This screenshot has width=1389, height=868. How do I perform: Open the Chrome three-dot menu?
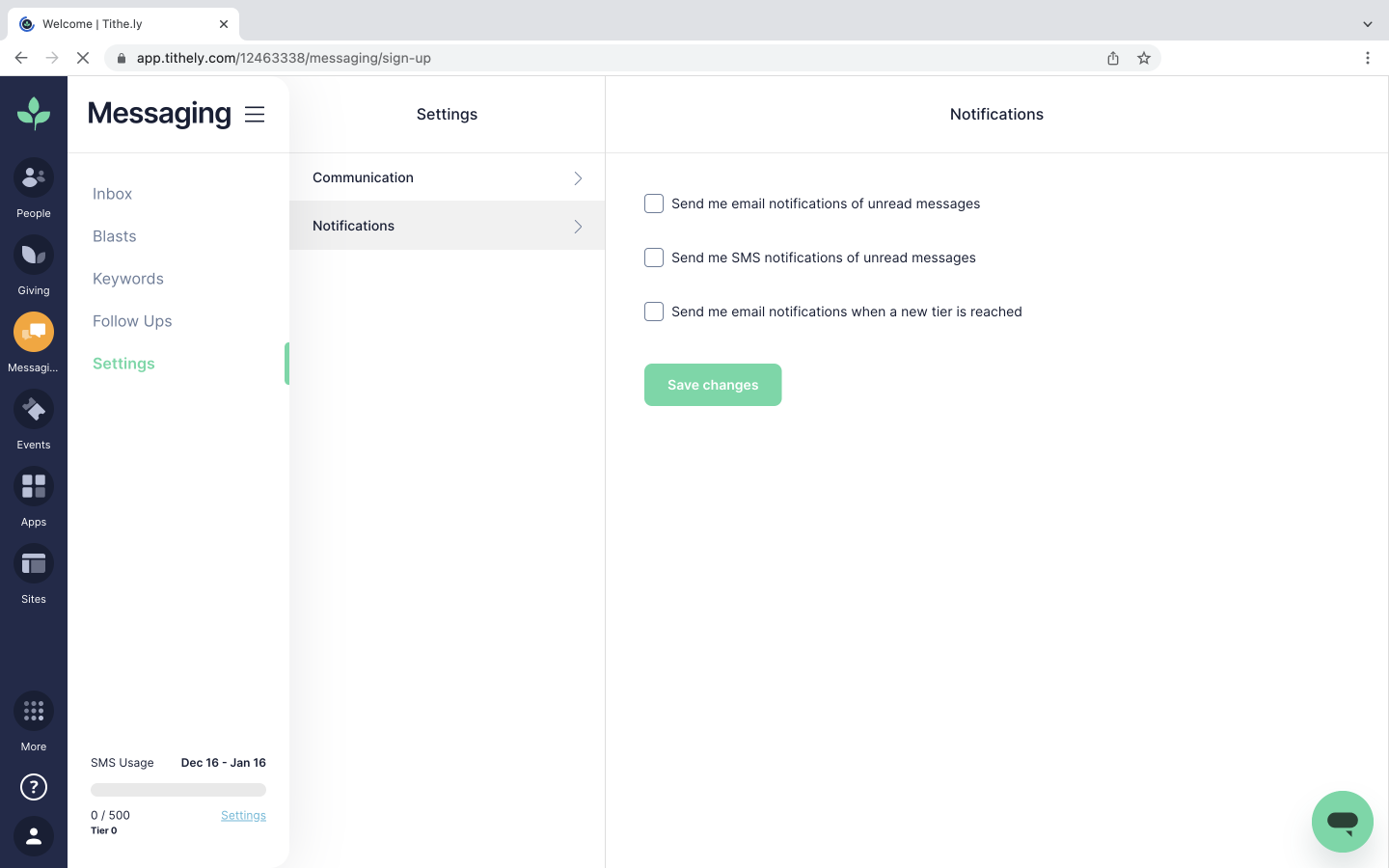click(x=1368, y=58)
